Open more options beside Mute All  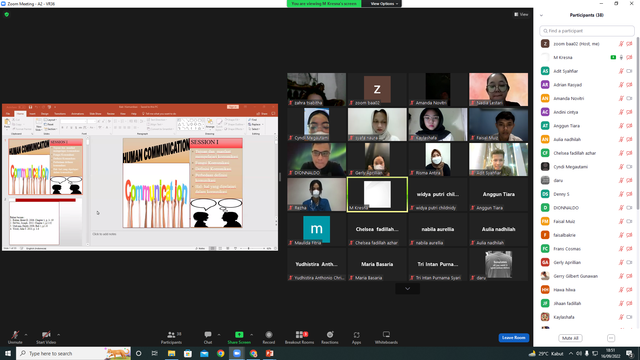[611, 338]
